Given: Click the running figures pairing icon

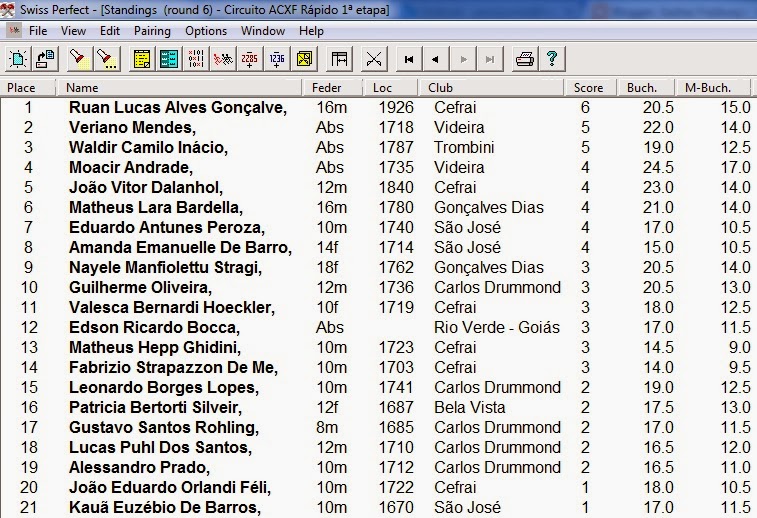Looking at the screenshot, I should click(223, 59).
